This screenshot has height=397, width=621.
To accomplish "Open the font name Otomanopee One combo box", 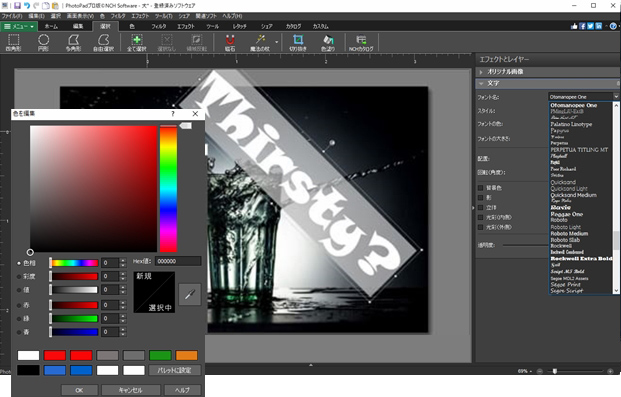I will pyautogui.click(x=583, y=97).
